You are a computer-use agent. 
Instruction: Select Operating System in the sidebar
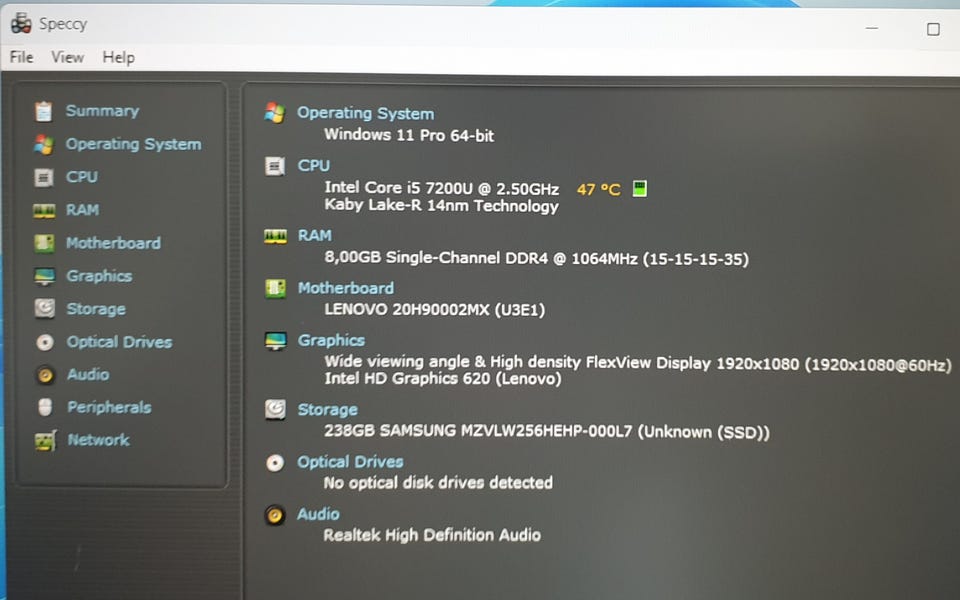pos(133,144)
